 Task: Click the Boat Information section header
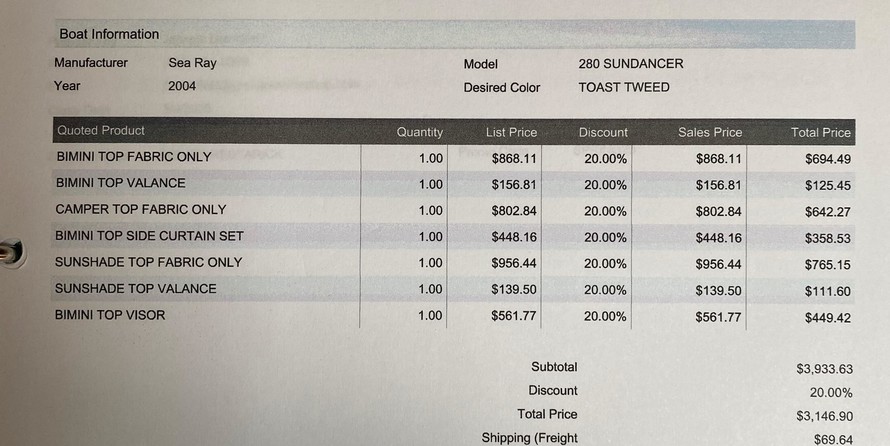(109, 34)
